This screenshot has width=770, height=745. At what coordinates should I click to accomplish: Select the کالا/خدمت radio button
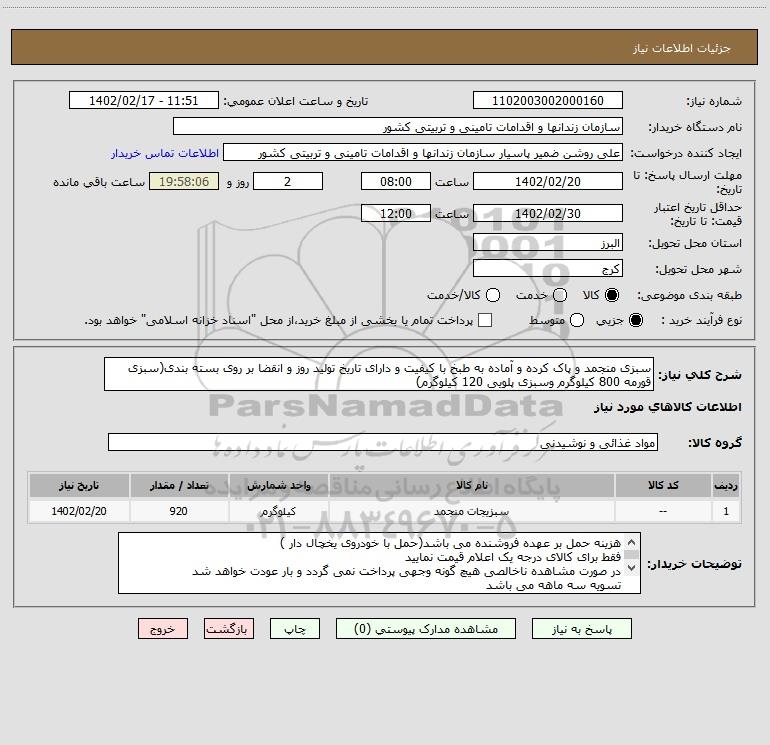click(x=493, y=295)
